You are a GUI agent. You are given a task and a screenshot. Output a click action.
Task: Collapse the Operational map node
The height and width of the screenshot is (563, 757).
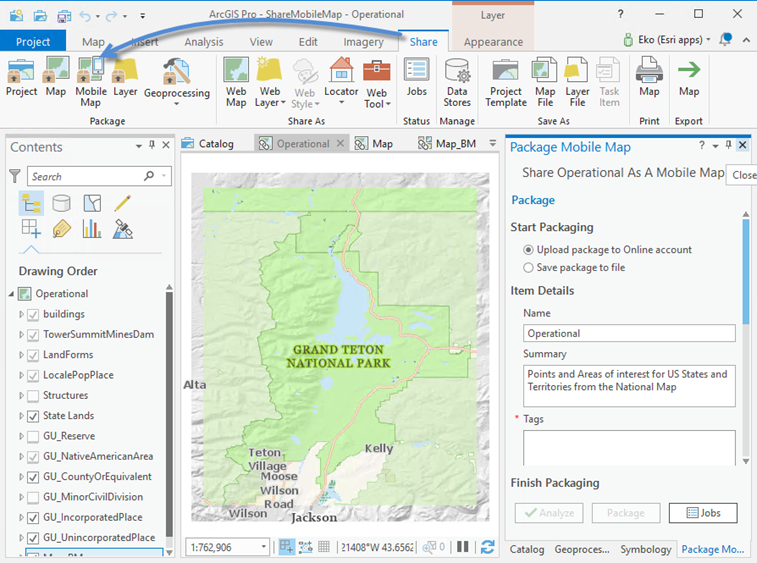tap(11, 294)
